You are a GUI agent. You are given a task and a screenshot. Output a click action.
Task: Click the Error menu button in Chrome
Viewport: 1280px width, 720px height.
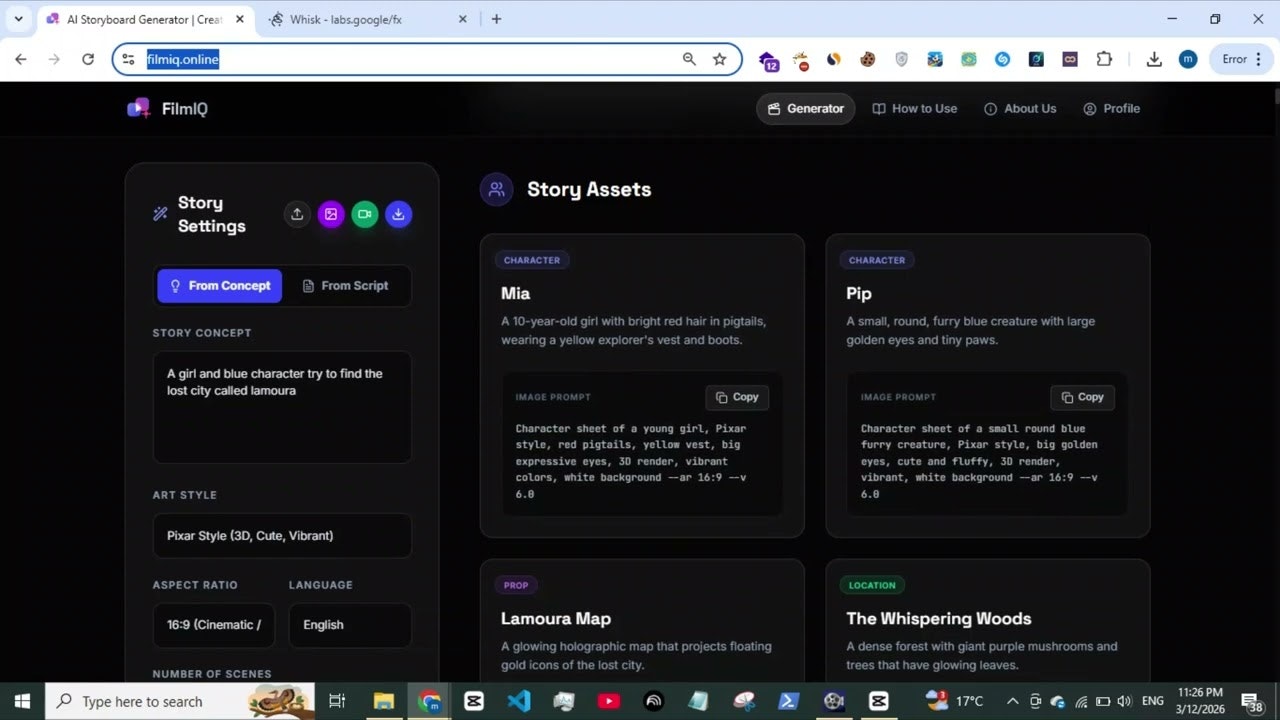(1243, 59)
